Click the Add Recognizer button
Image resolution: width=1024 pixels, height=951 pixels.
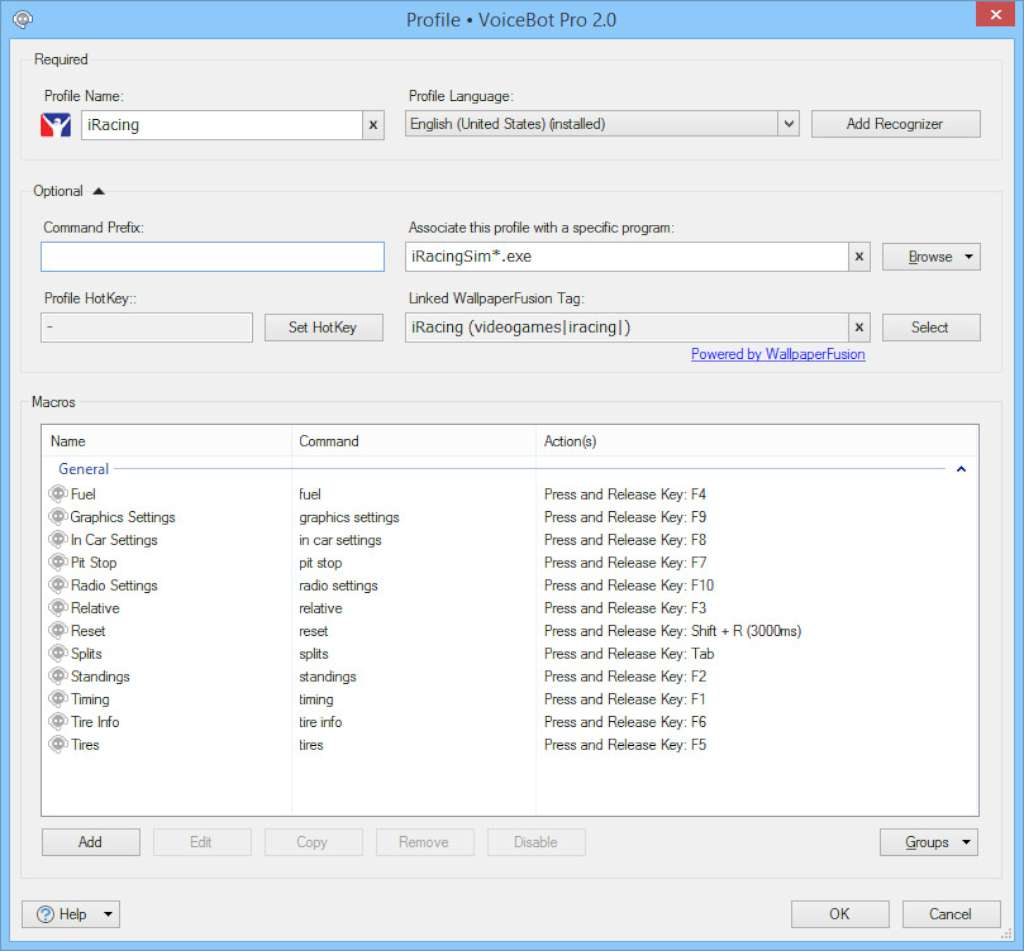895,124
